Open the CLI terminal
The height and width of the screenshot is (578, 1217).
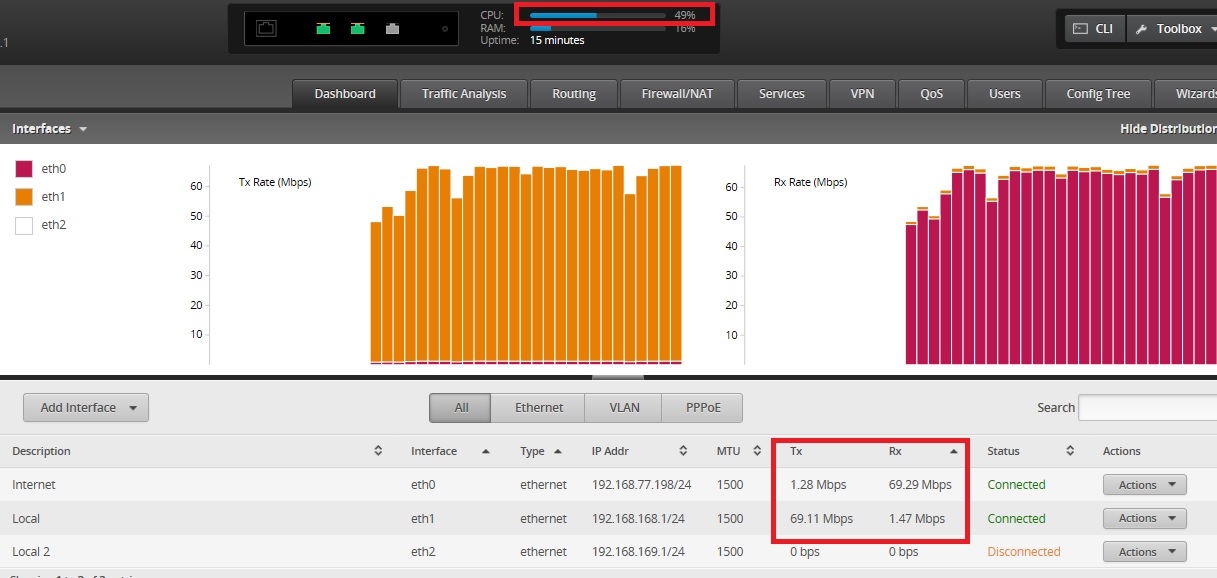pos(1093,29)
